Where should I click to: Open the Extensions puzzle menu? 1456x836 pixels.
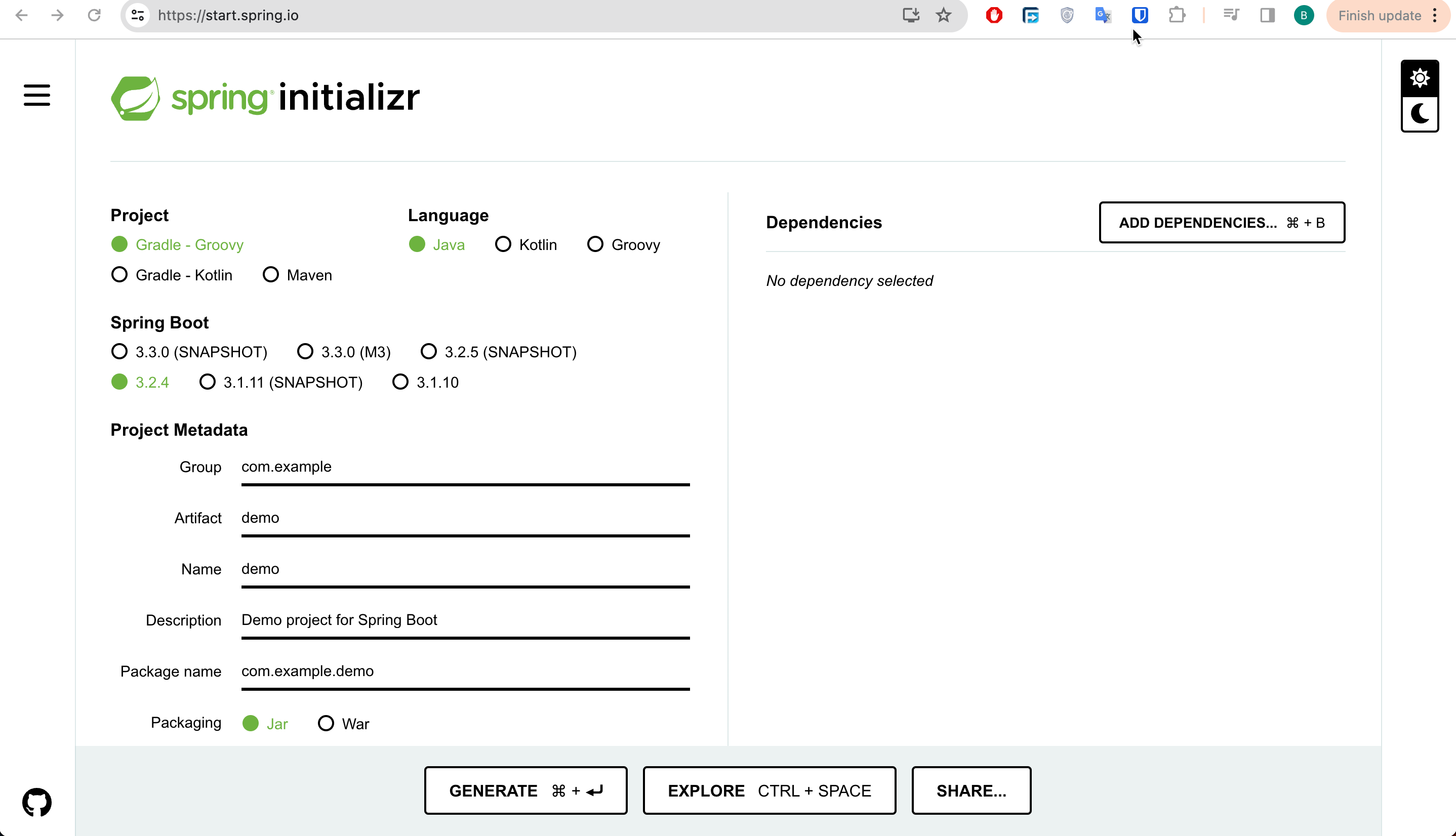[1177, 16]
